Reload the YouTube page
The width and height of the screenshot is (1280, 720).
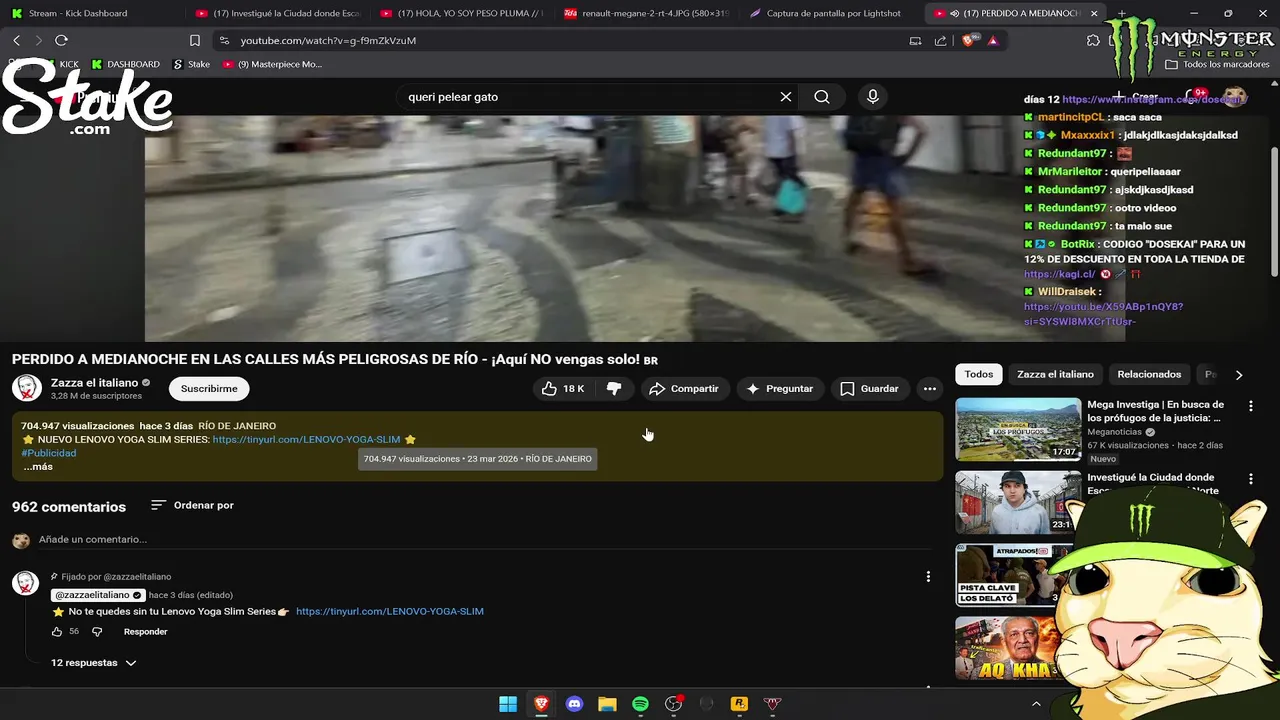coord(61,40)
